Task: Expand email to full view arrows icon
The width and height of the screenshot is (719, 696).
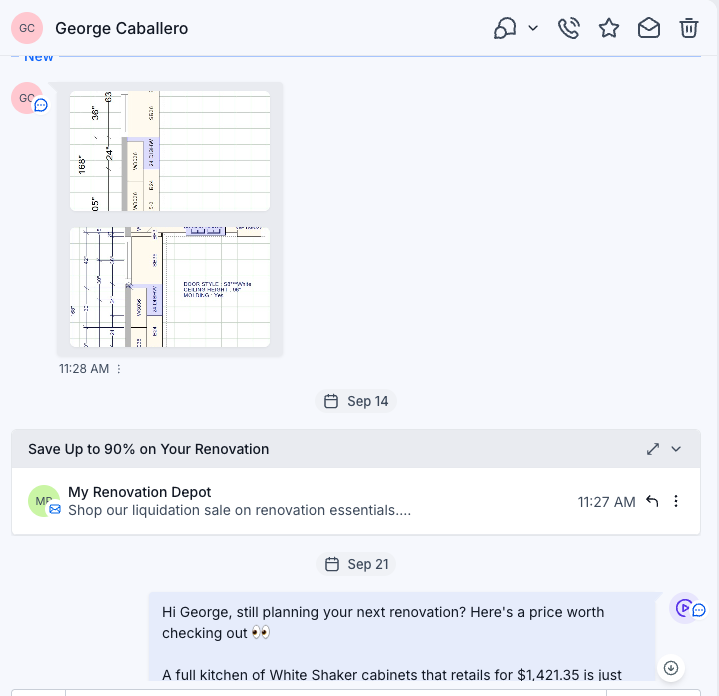Action: (653, 449)
